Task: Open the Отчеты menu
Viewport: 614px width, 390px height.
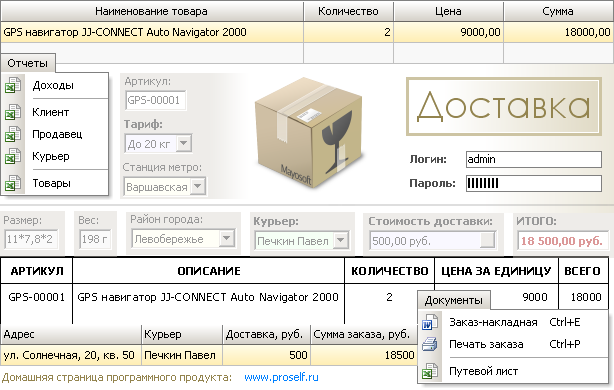Action: [x=28, y=63]
